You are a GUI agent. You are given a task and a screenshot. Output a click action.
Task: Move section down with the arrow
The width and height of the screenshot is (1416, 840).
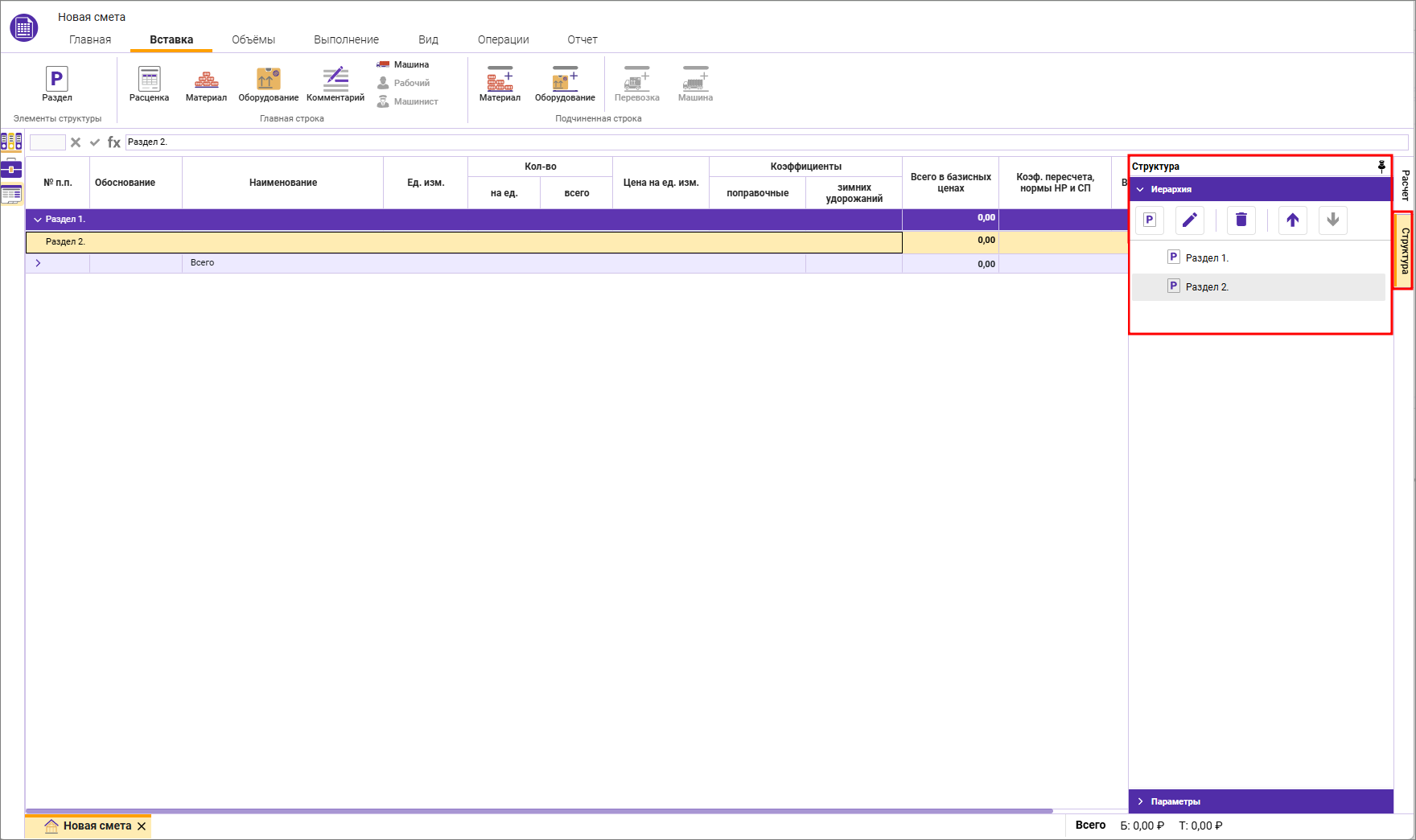click(1332, 220)
